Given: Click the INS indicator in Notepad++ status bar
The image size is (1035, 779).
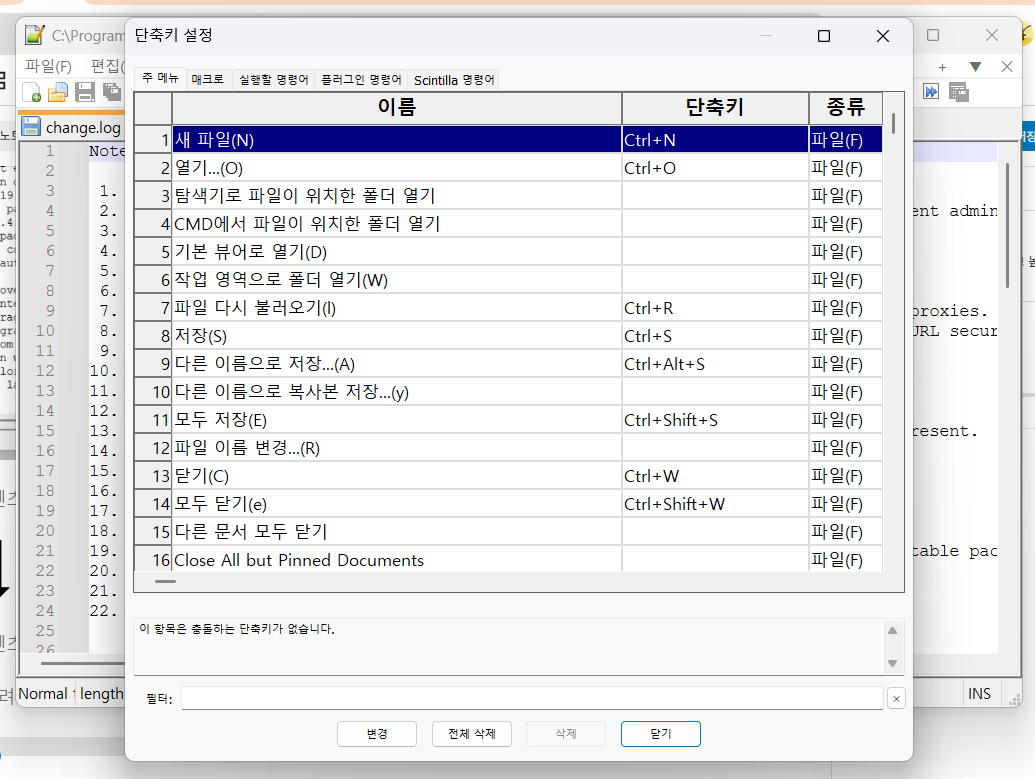Looking at the screenshot, I should point(979,694).
